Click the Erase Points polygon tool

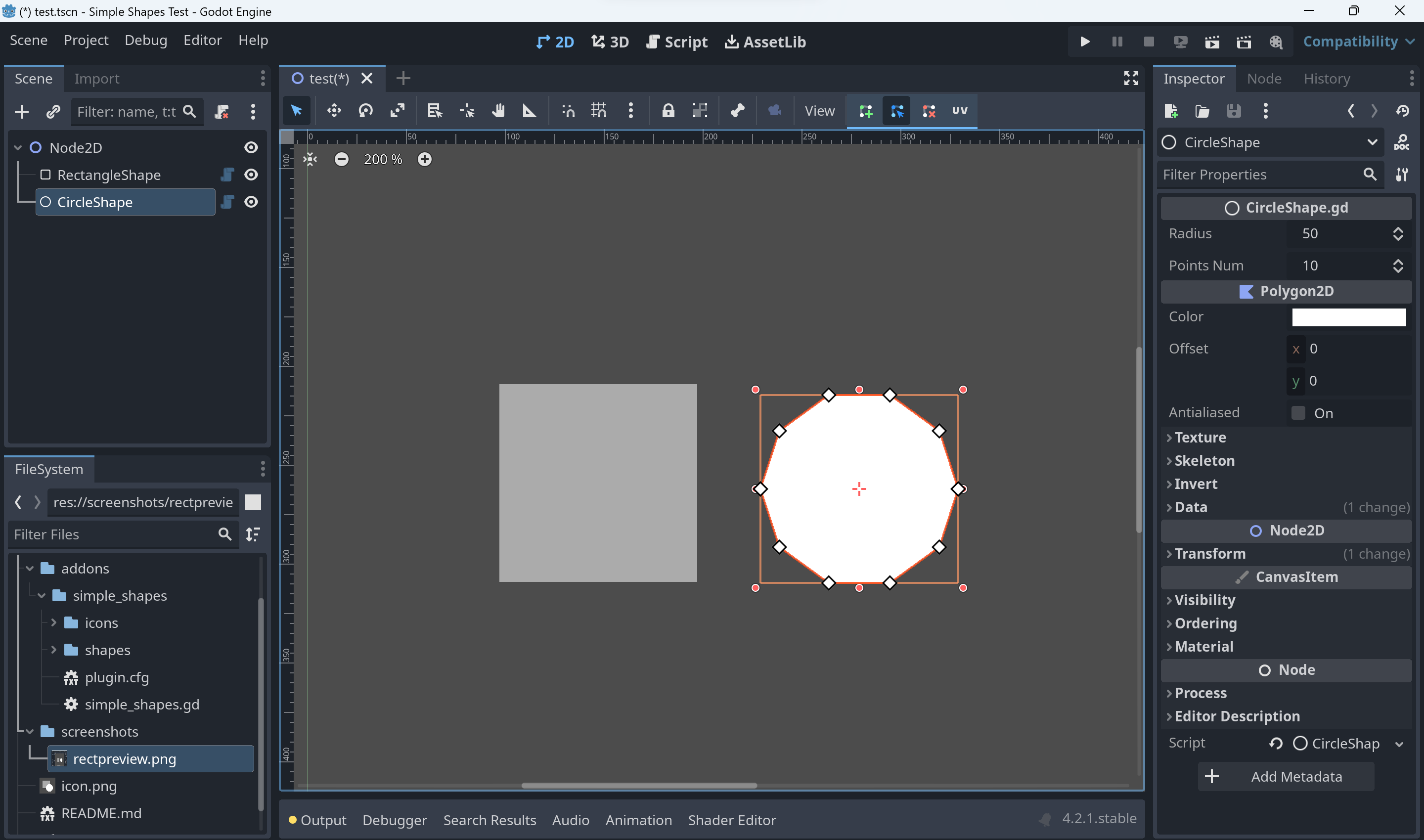(929, 111)
